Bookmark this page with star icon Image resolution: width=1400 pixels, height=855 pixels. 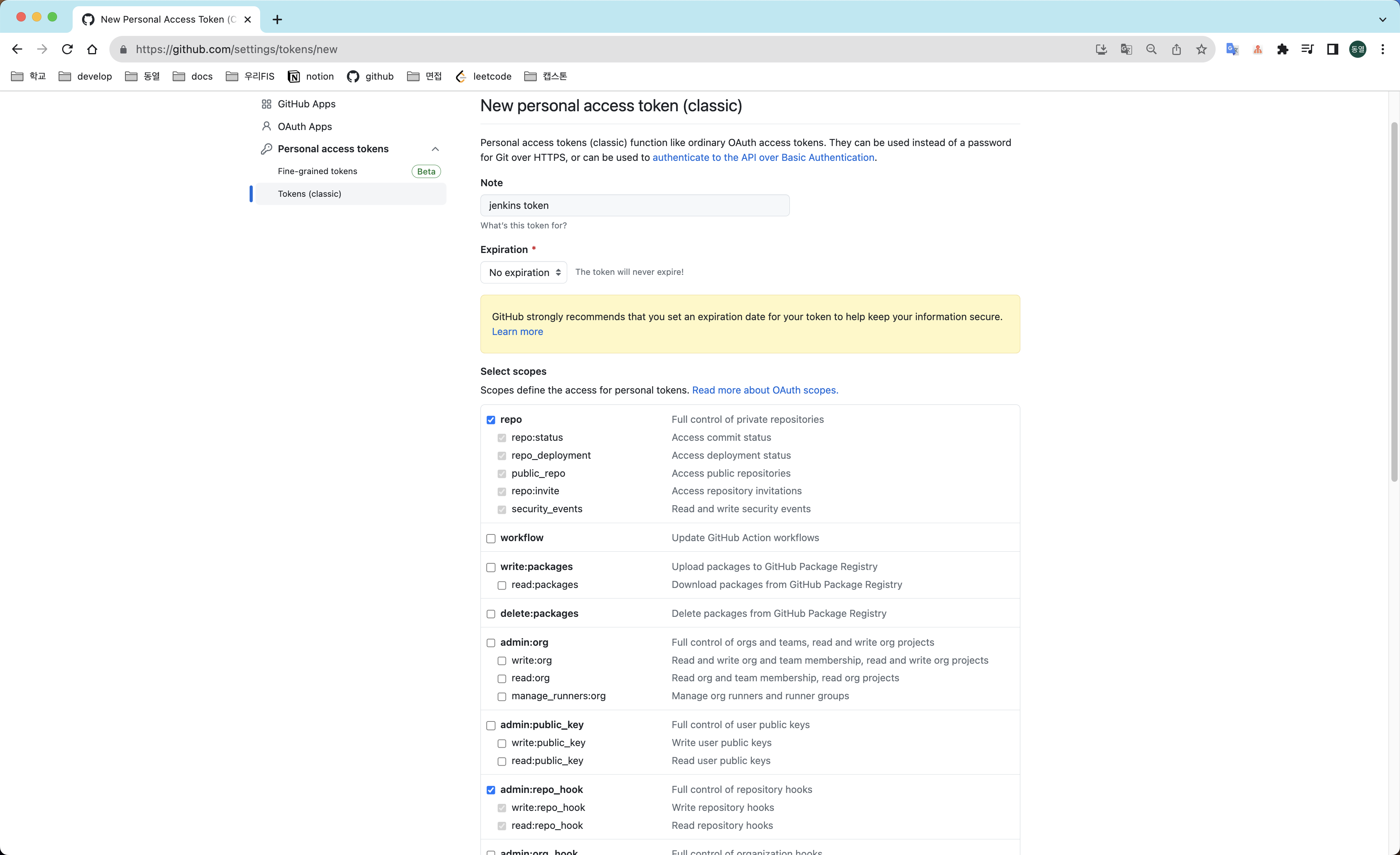[1201, 50]
